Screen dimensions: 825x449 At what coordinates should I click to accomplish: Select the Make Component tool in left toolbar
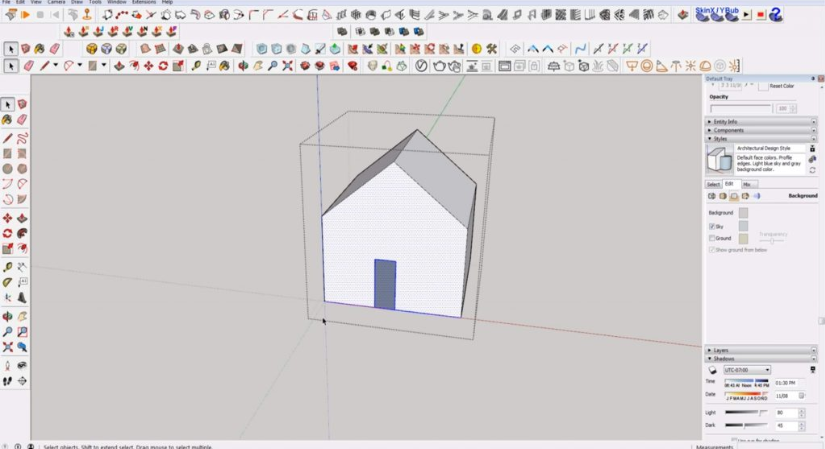coord(22,104)
